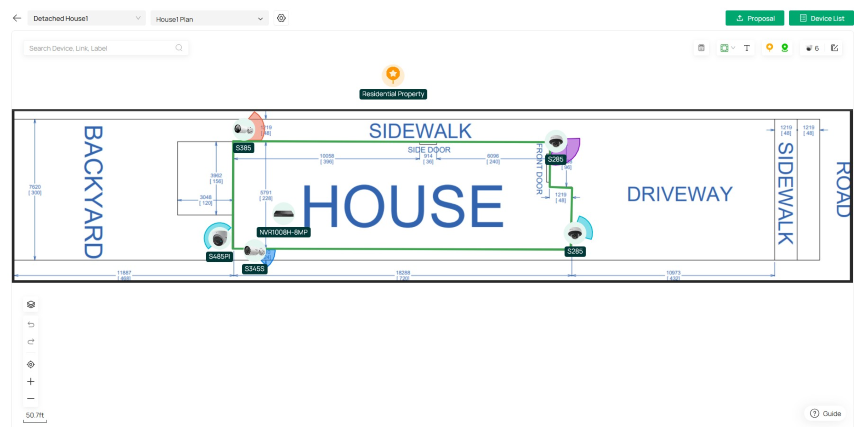Click the 50.7ft scale indicator
Viewport: 854px width, 427px height.
(x=35, y=417)
